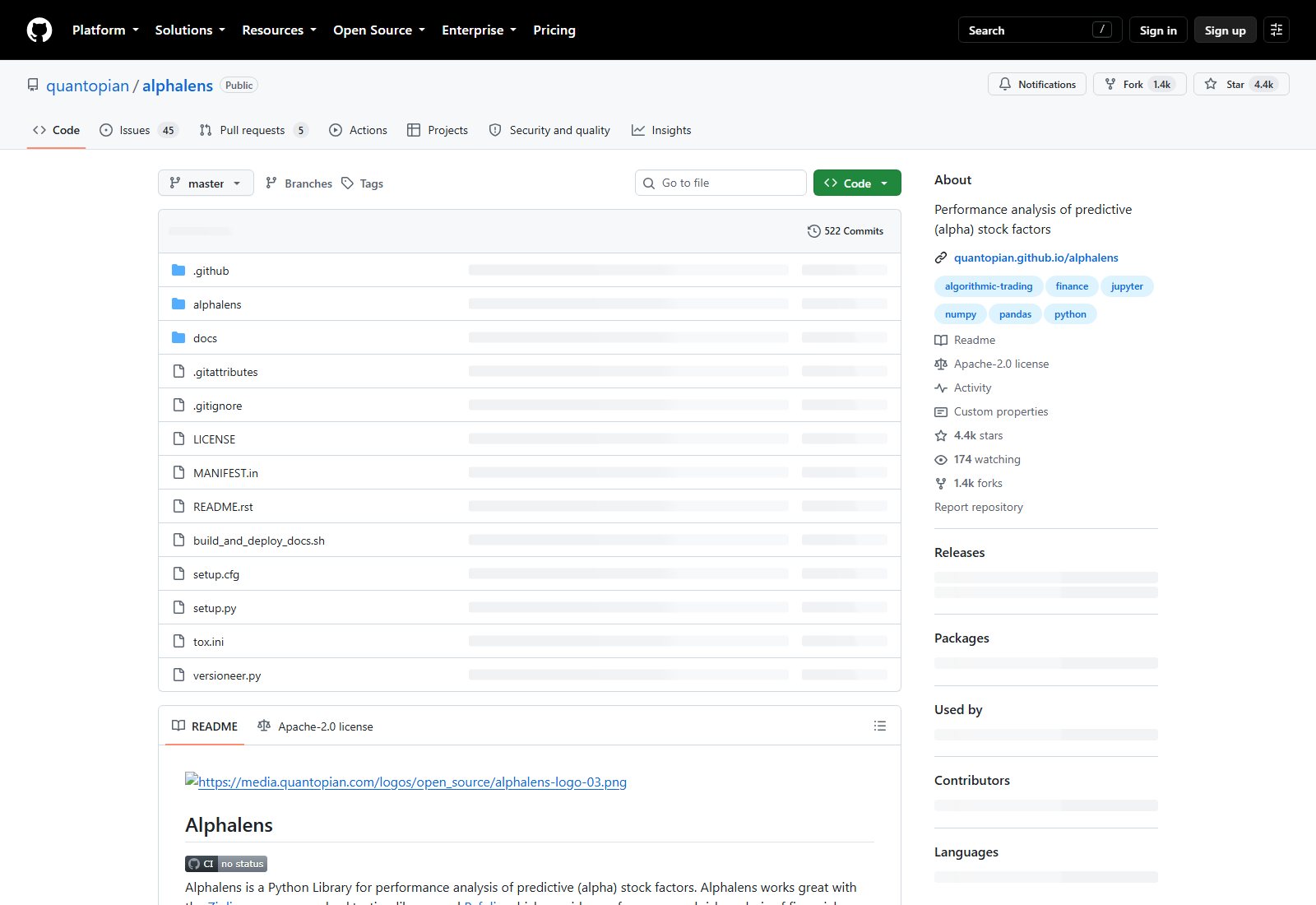Expand the Enterprise menu
The image size is (1316, 905).
[479, 30]
